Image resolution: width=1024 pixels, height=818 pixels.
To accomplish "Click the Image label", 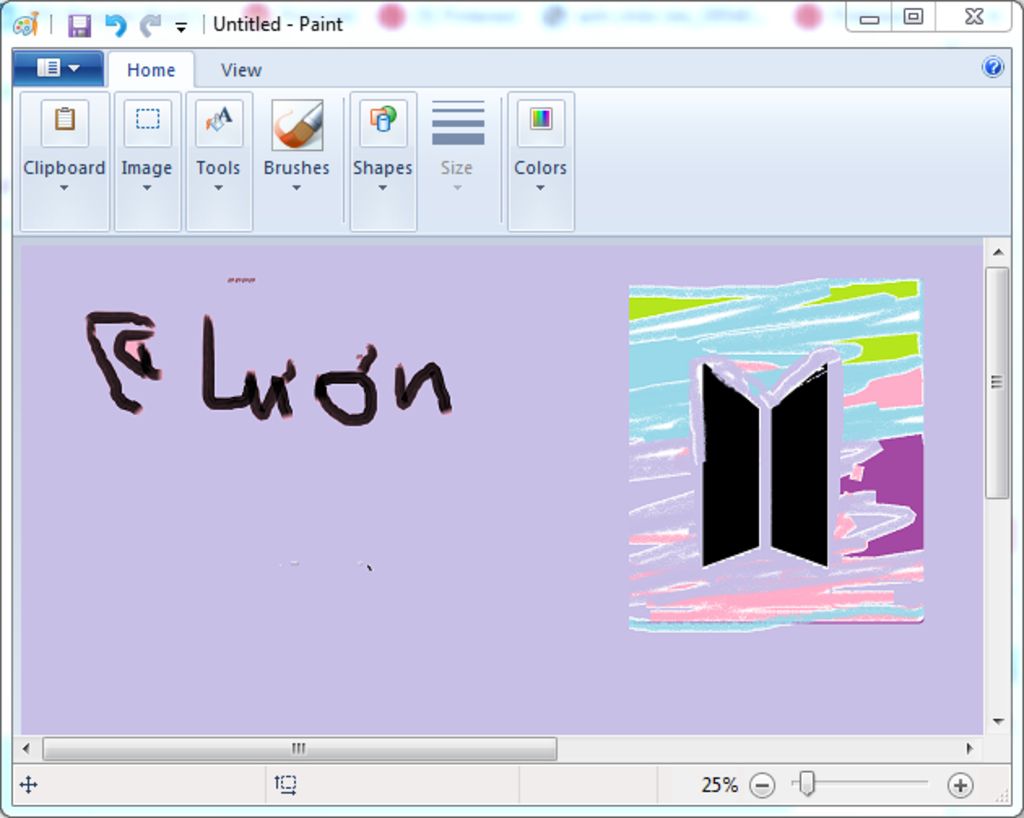I will pos(147,168).
